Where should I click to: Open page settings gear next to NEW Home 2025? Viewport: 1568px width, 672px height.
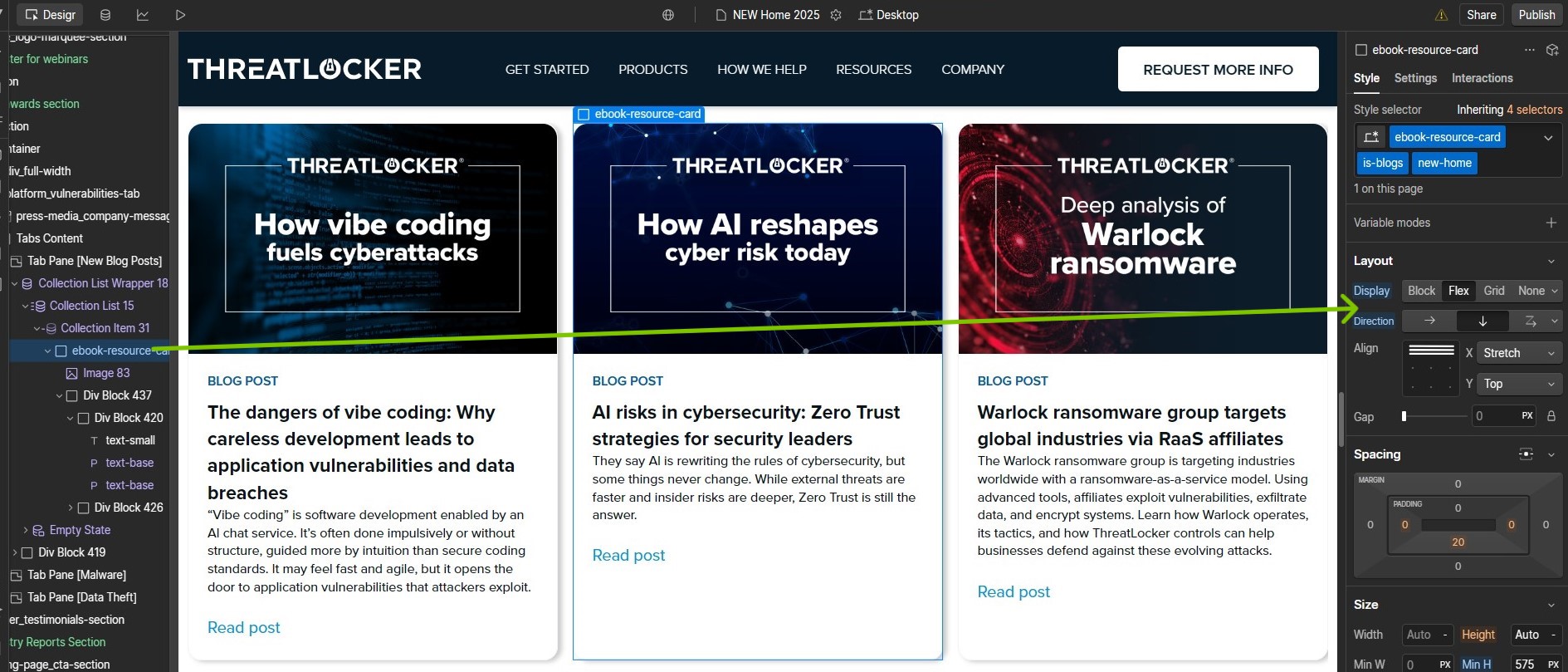pyautogui.click(x=836, y=15)
